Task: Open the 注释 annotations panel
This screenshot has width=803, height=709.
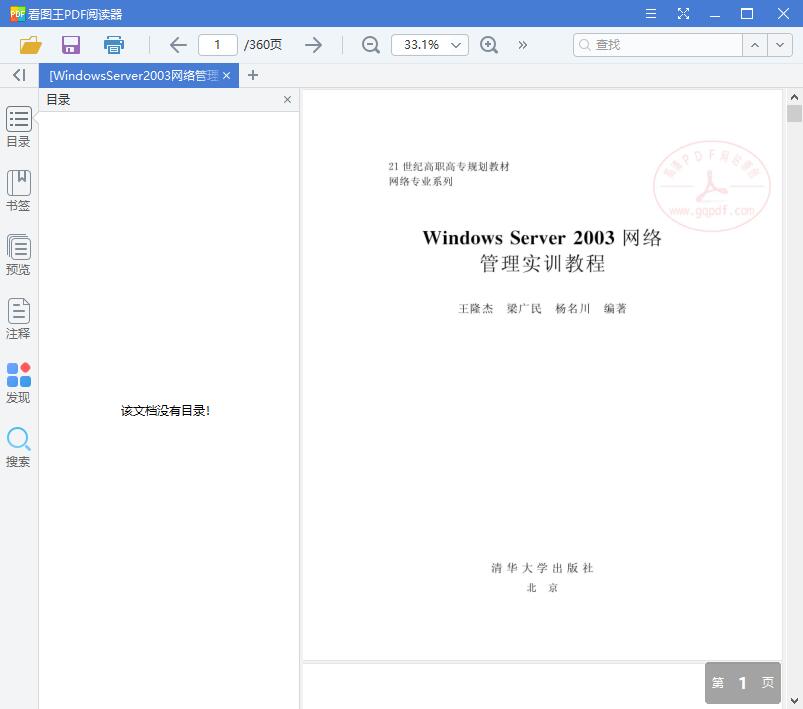Action: tap(18, 319)
